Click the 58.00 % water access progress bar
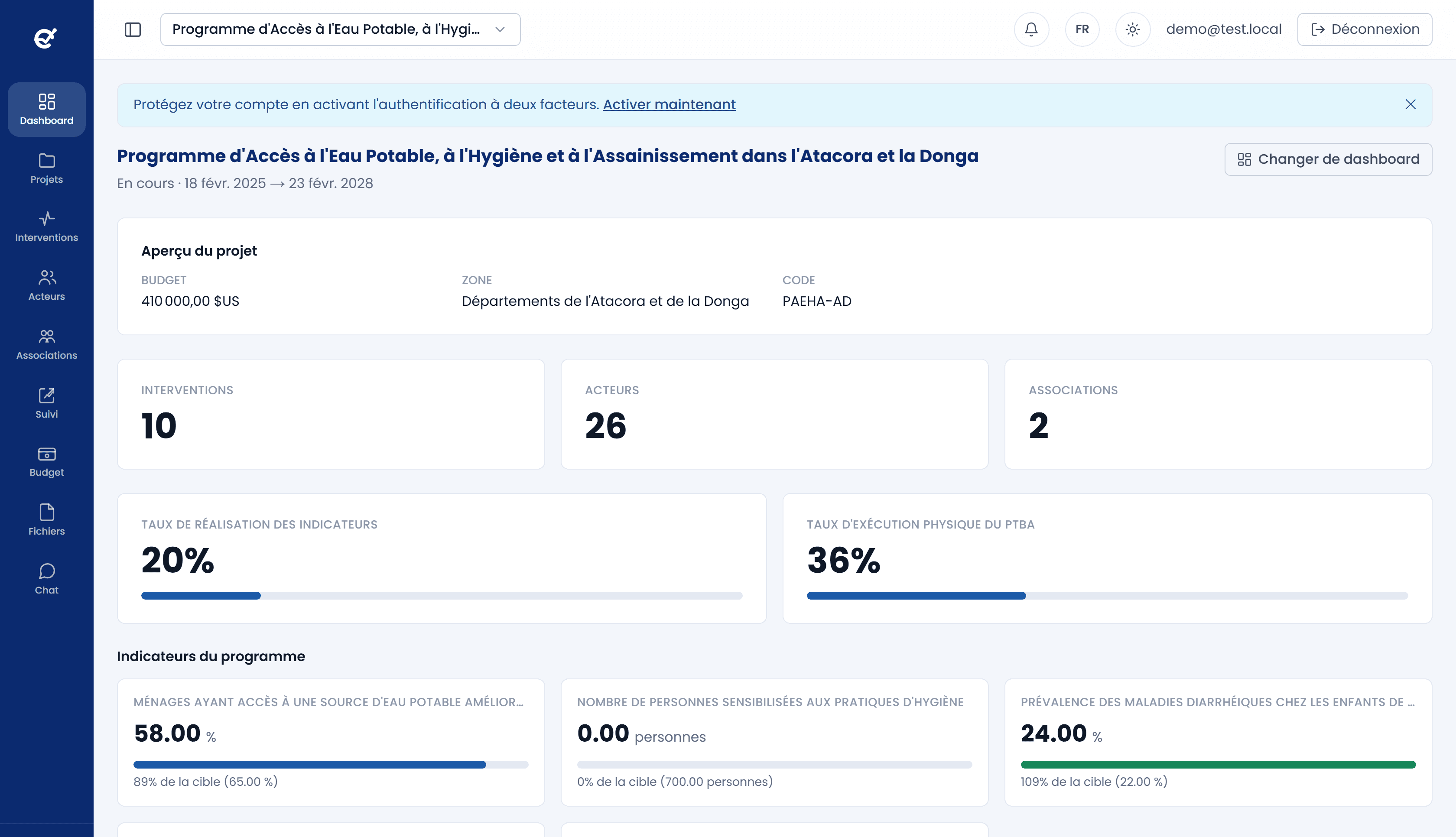 pyautogui.click(x=331, y=765)
